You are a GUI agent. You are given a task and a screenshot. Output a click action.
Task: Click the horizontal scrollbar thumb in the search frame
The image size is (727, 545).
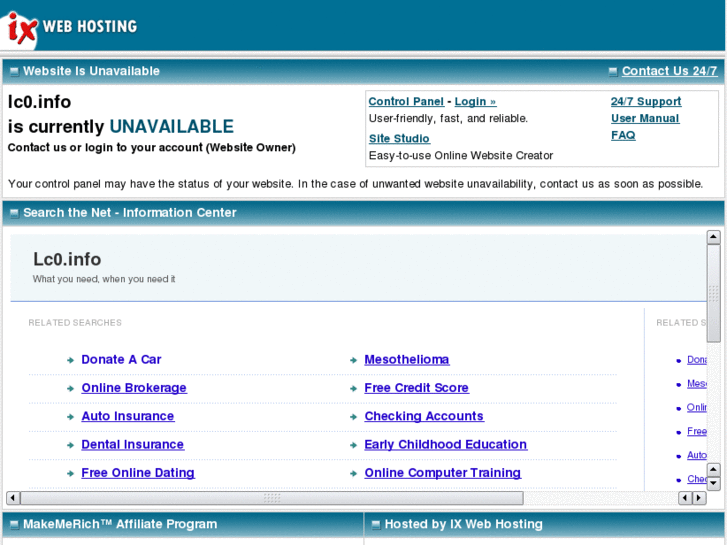click(272, 498)
